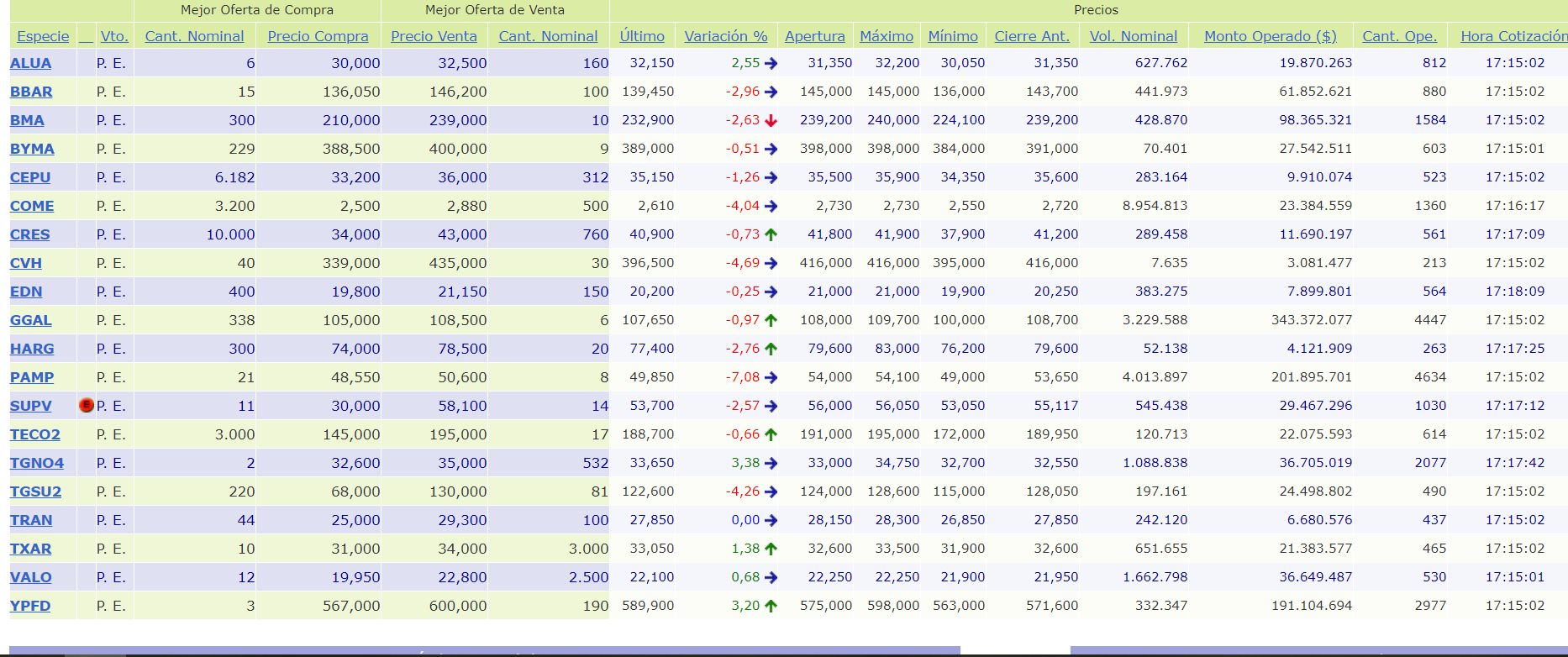Screen dimensions: 1568x657
Task: Click the blue right arrow in COME row
Action: (771, 206)
